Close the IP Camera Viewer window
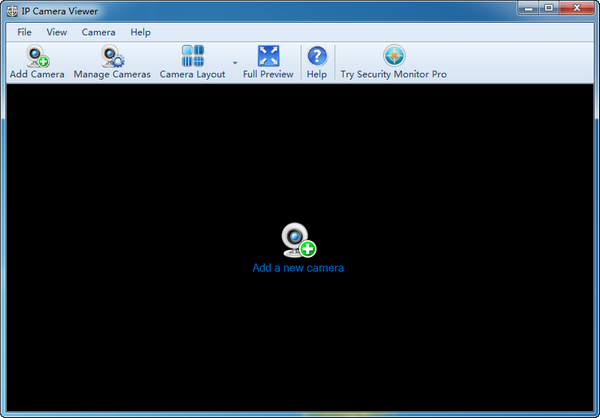This screenshot has width=600, height=418. [x=577, y=8]
